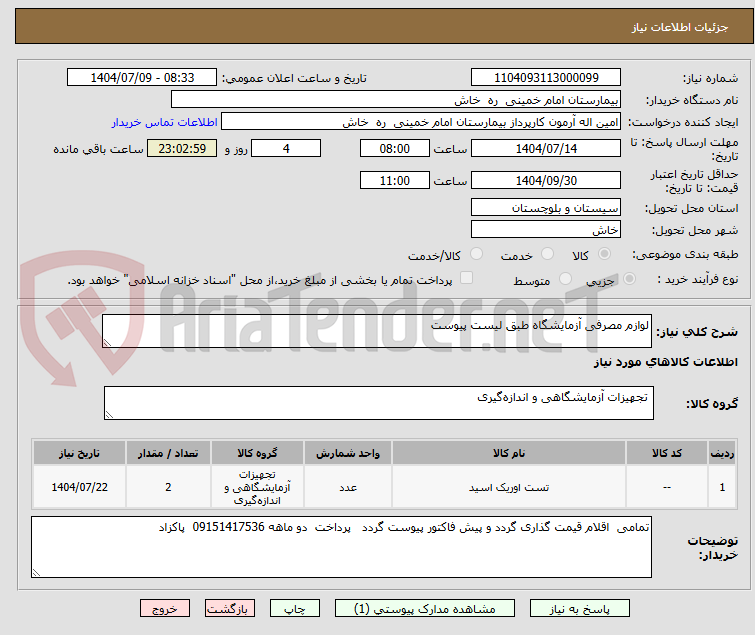Select the کالا radio button

click(x=604, y=254)
